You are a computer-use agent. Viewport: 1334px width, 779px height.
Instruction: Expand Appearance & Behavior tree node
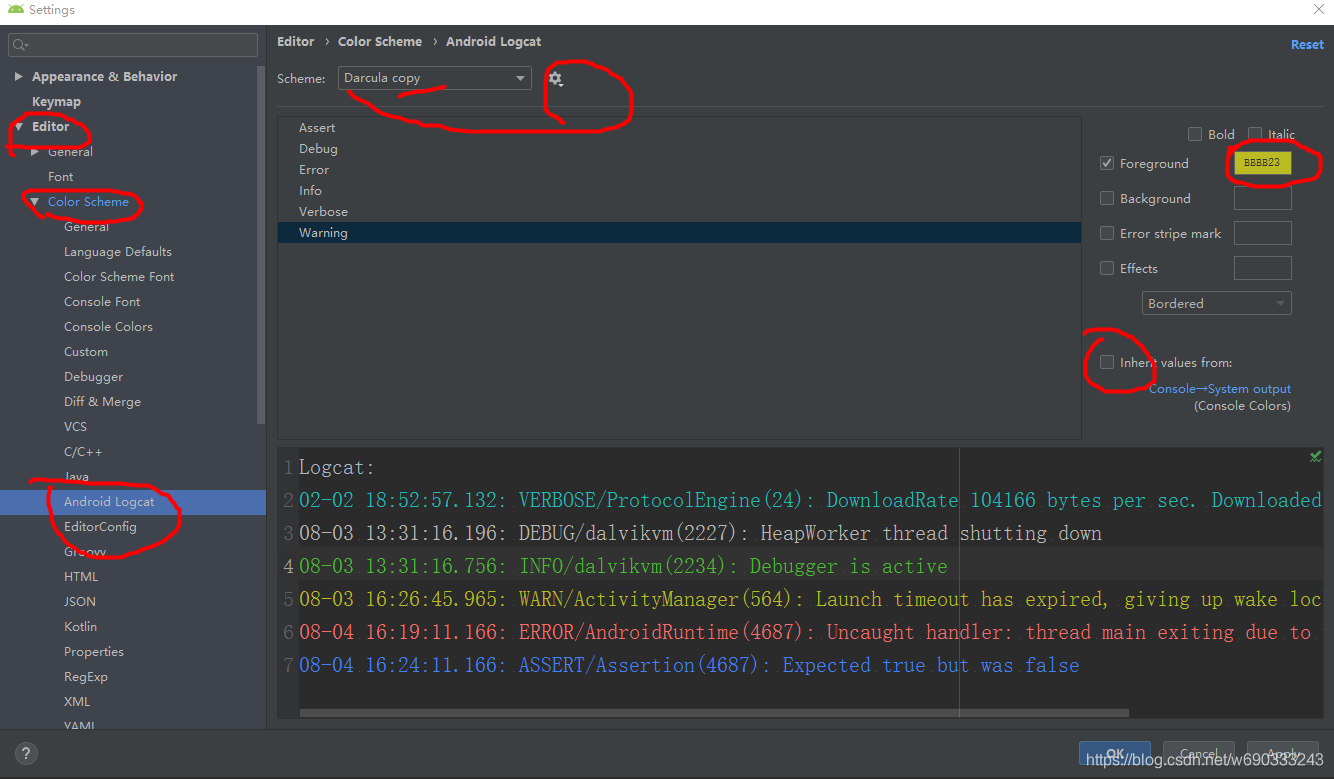coord(18,76)
